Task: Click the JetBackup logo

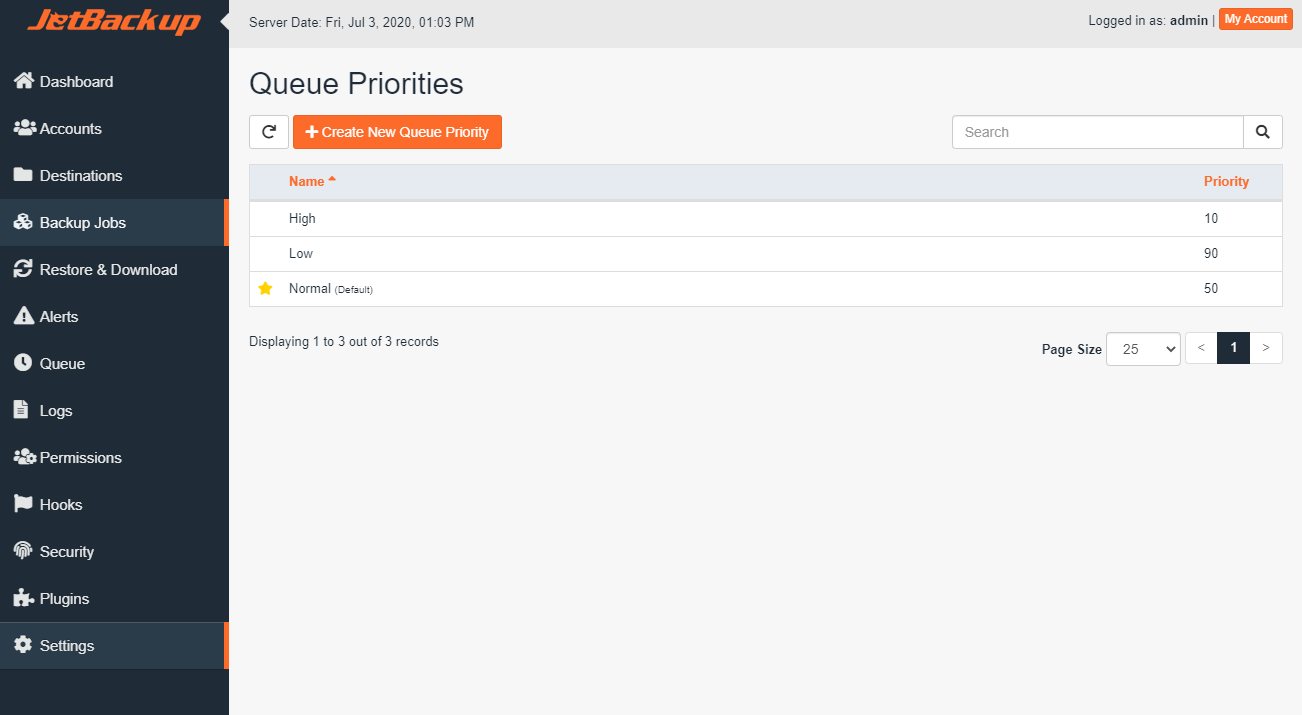Action: [113, 19]
